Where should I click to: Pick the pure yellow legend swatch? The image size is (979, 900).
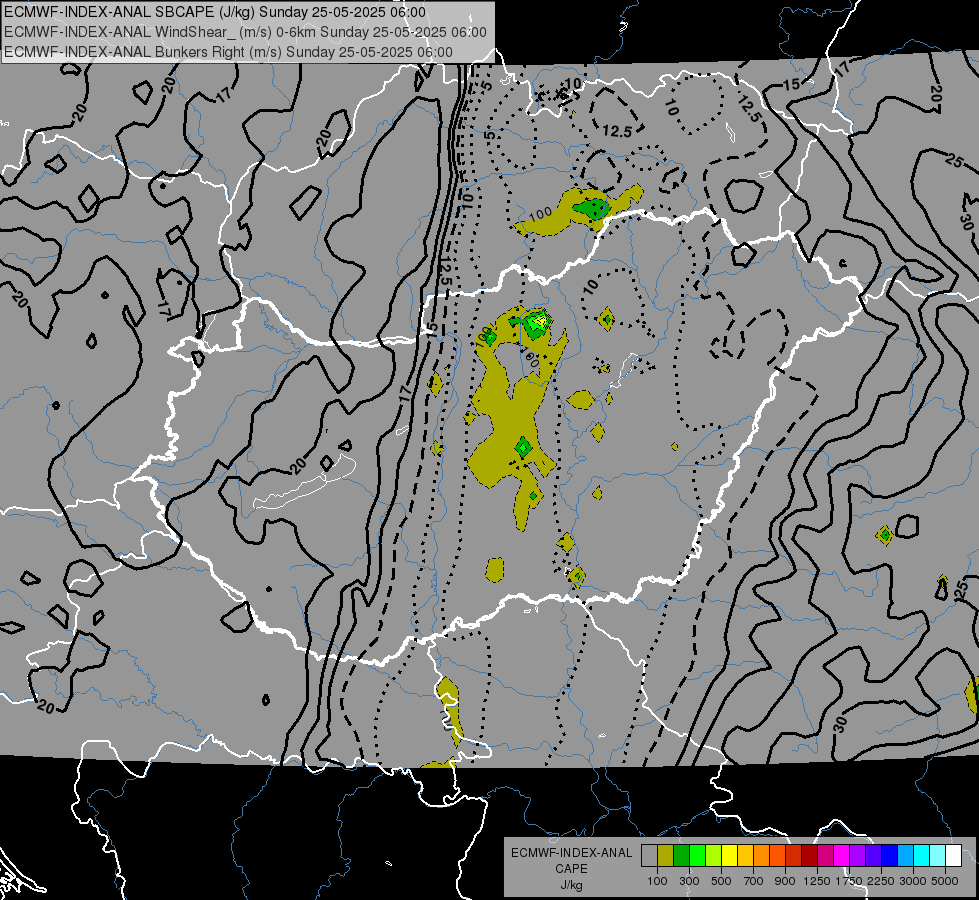(729, 855)
